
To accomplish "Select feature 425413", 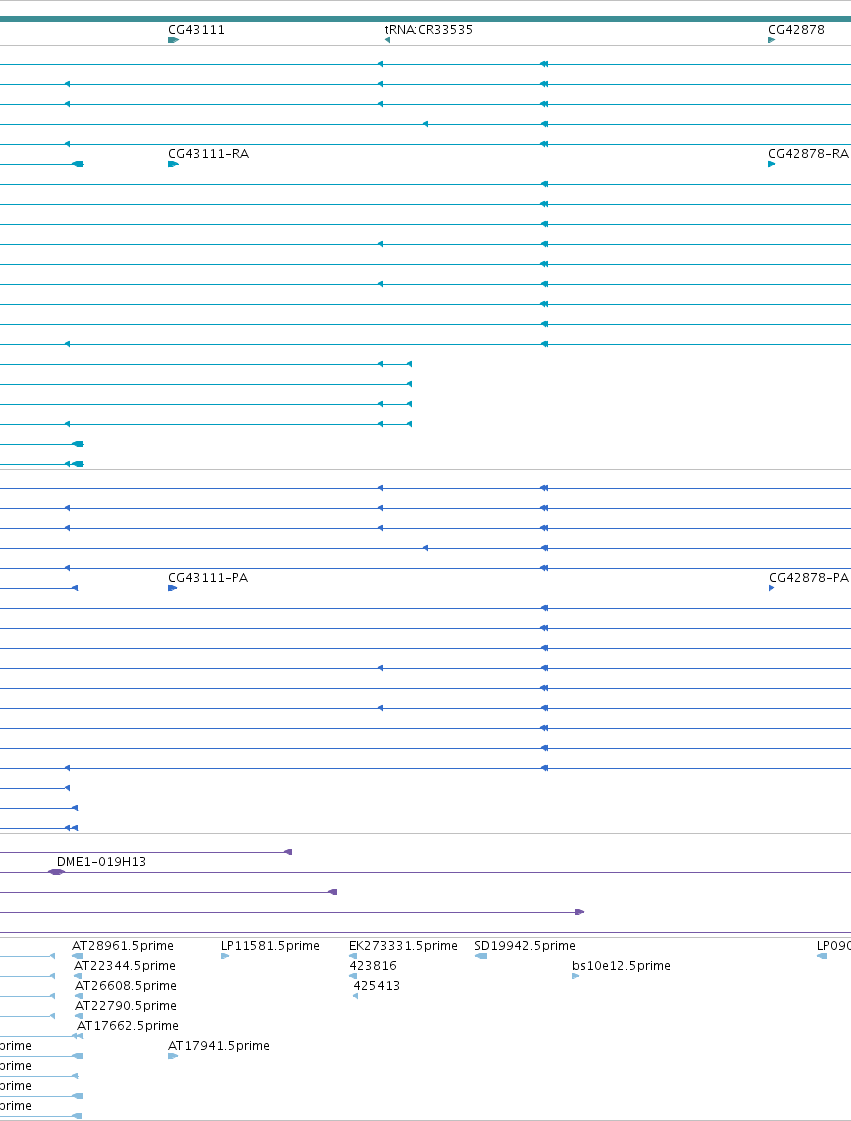I will 376,986.
